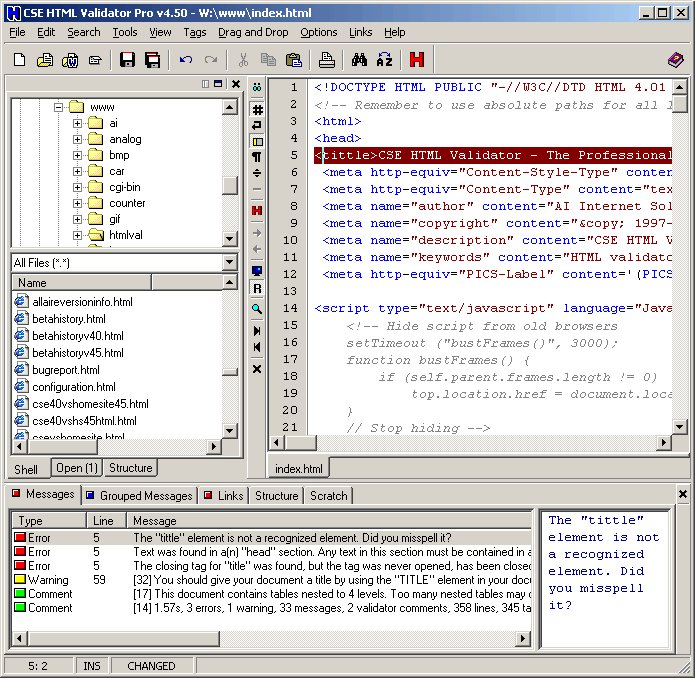Expand the cgi-bin folder node
The image size is (695, 678).
[77, 187]
